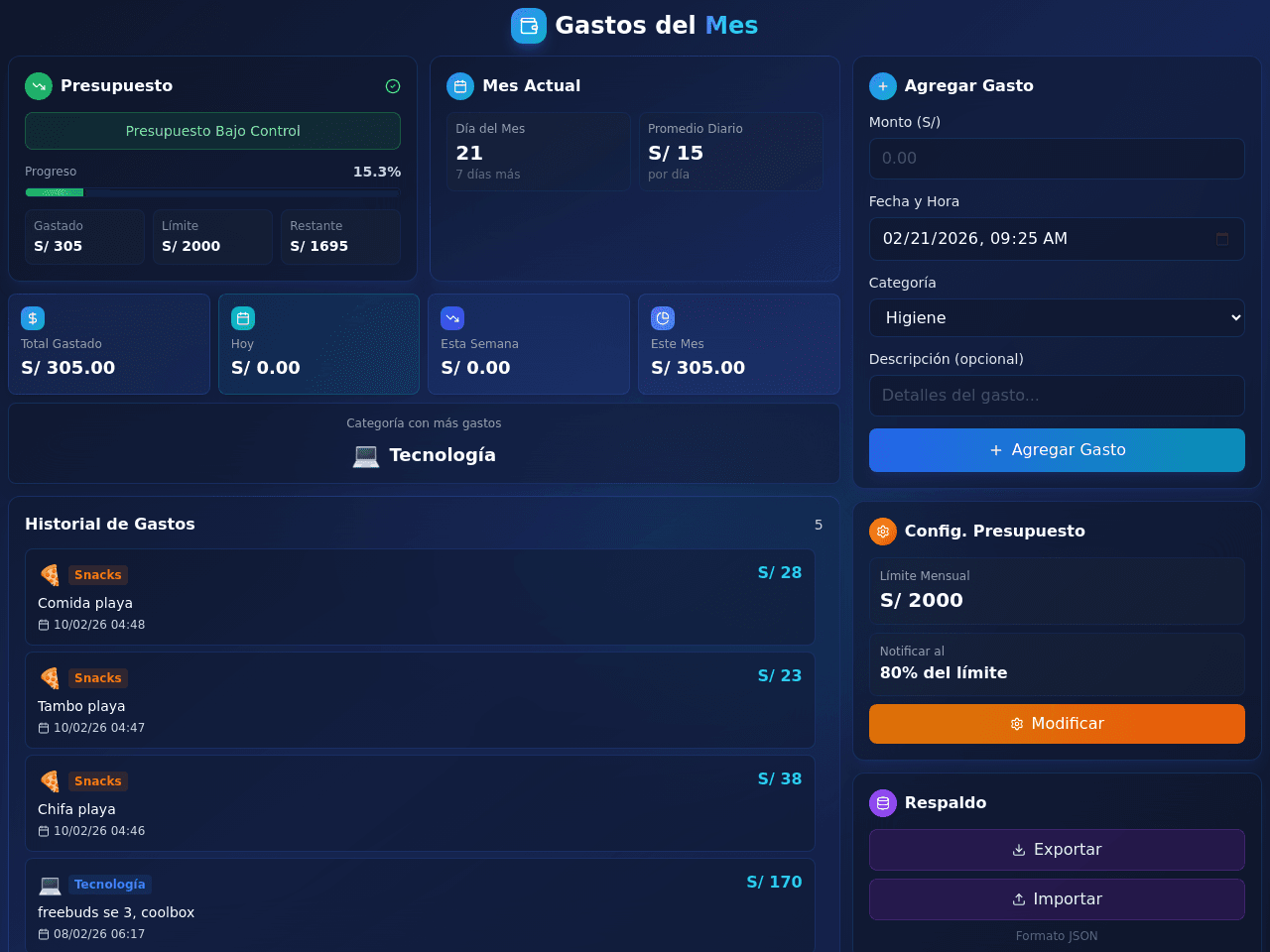Click the orange gear icon beside Config. Presupuesto
This screenshot has height=952, width=1270.
tap(883, 532)
